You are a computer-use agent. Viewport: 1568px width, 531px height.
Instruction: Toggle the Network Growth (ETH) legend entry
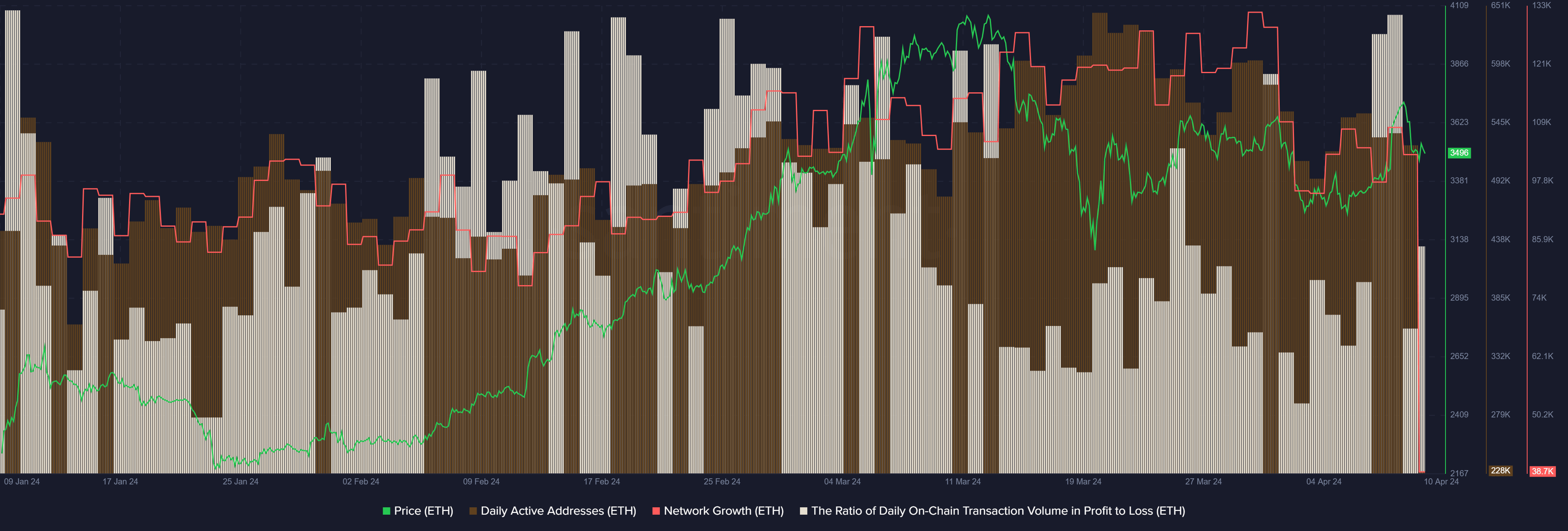718,511
